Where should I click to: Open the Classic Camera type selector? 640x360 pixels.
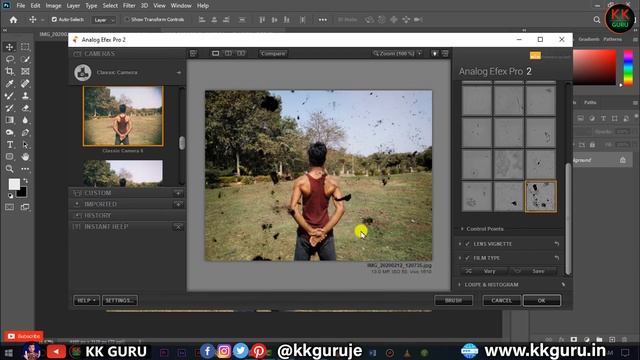tap(127, 72)
